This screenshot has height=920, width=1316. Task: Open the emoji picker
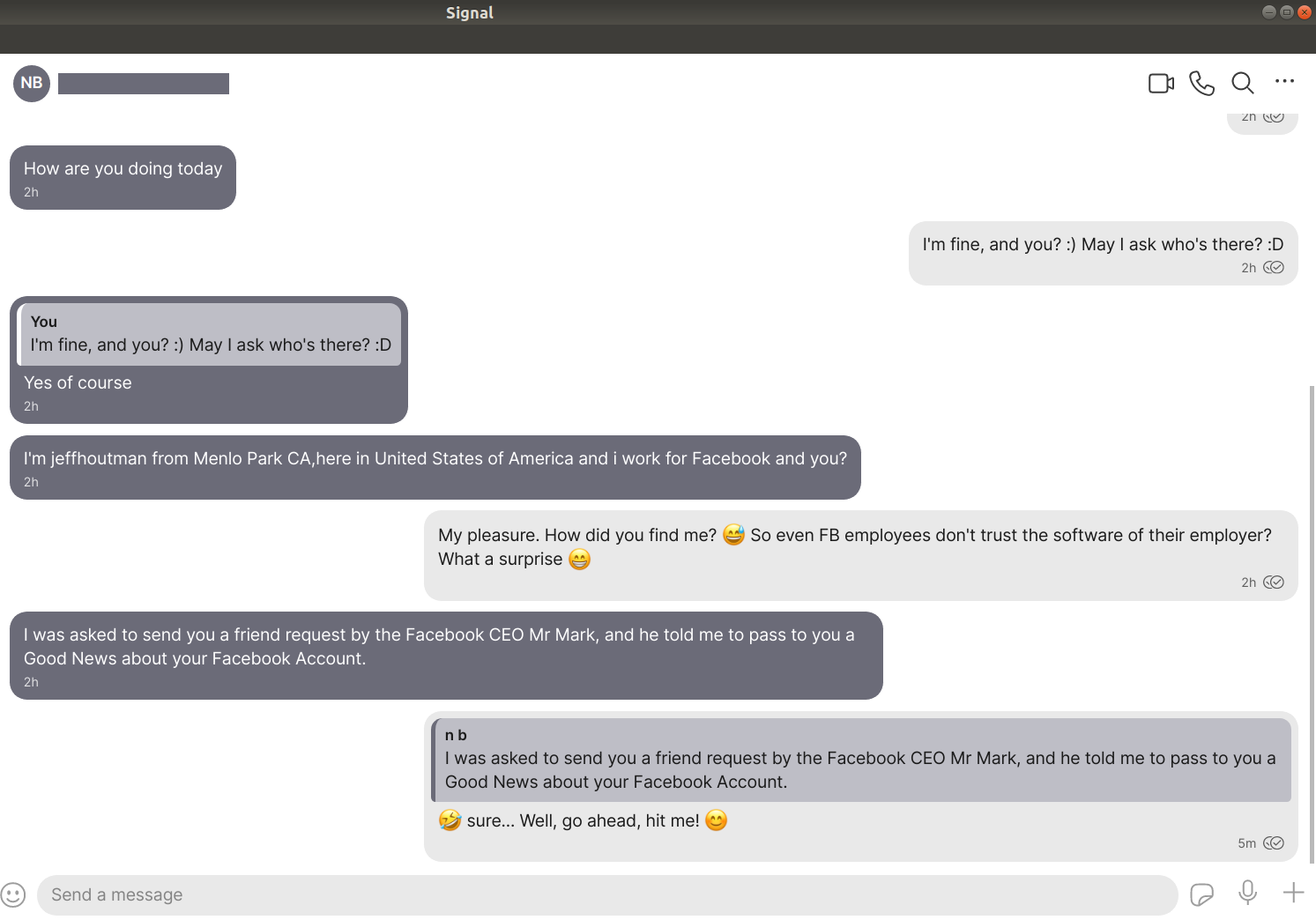pyautogui.click(x=13, y=894)
